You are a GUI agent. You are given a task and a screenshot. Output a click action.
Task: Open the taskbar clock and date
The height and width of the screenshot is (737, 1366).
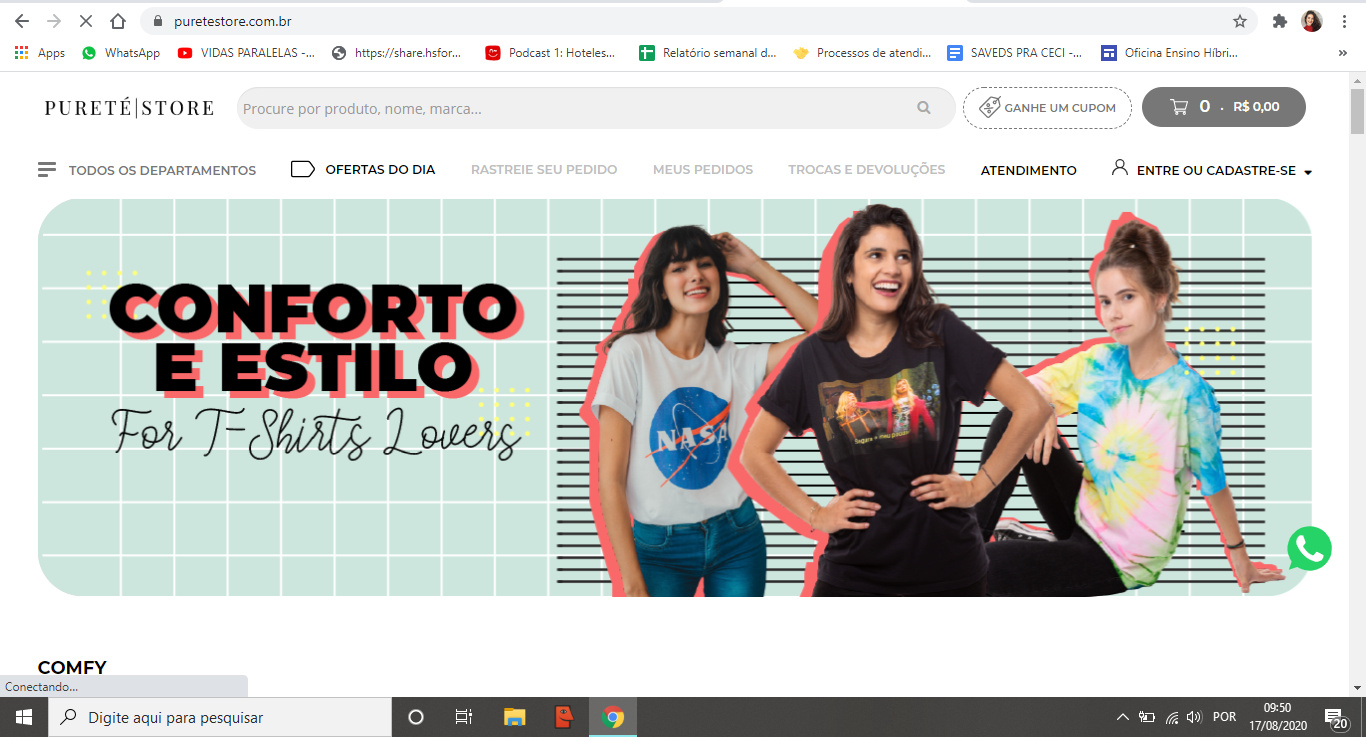tap(1277, 717)
